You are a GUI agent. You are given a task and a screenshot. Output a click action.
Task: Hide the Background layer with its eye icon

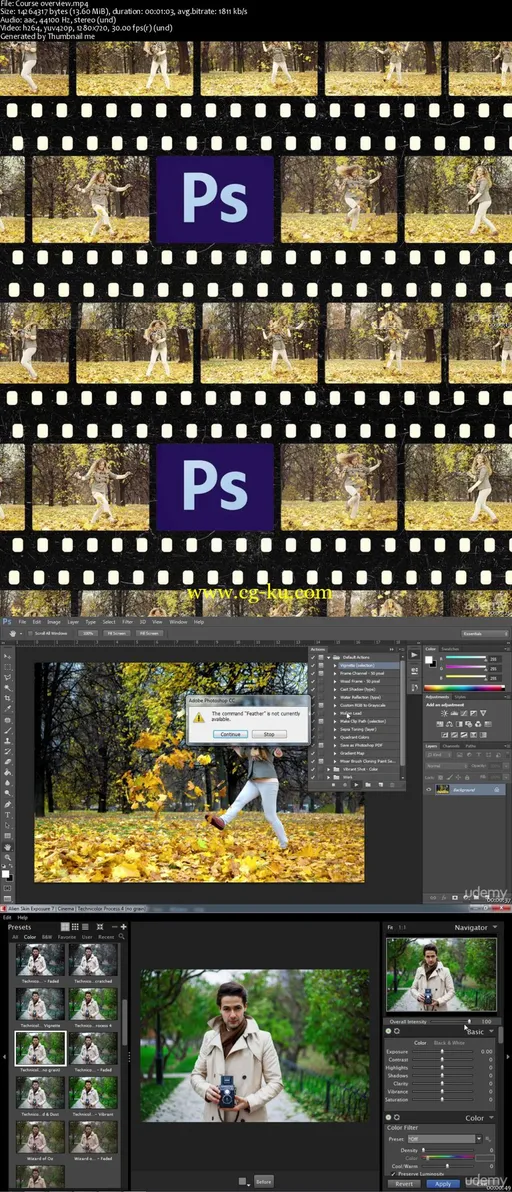pyautogui.click(x=429, y=790)
